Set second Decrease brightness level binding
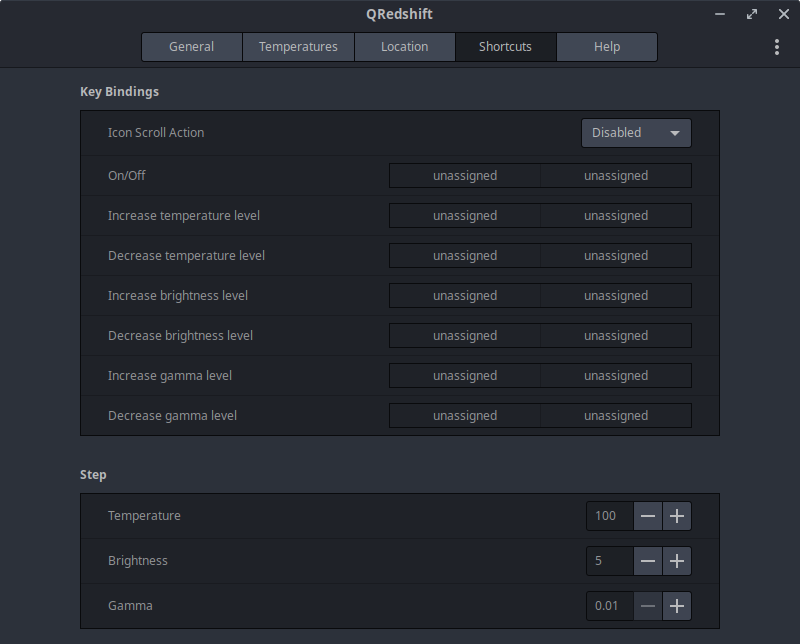The width and height of the screenshot is (800, 644). [x=616, y=336]
